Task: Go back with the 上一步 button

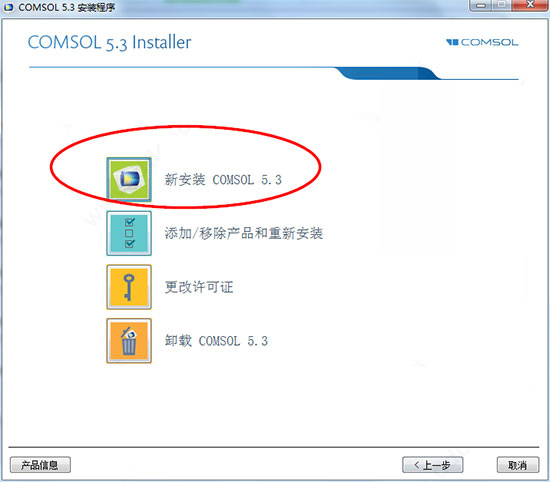Action: [432, 465]
